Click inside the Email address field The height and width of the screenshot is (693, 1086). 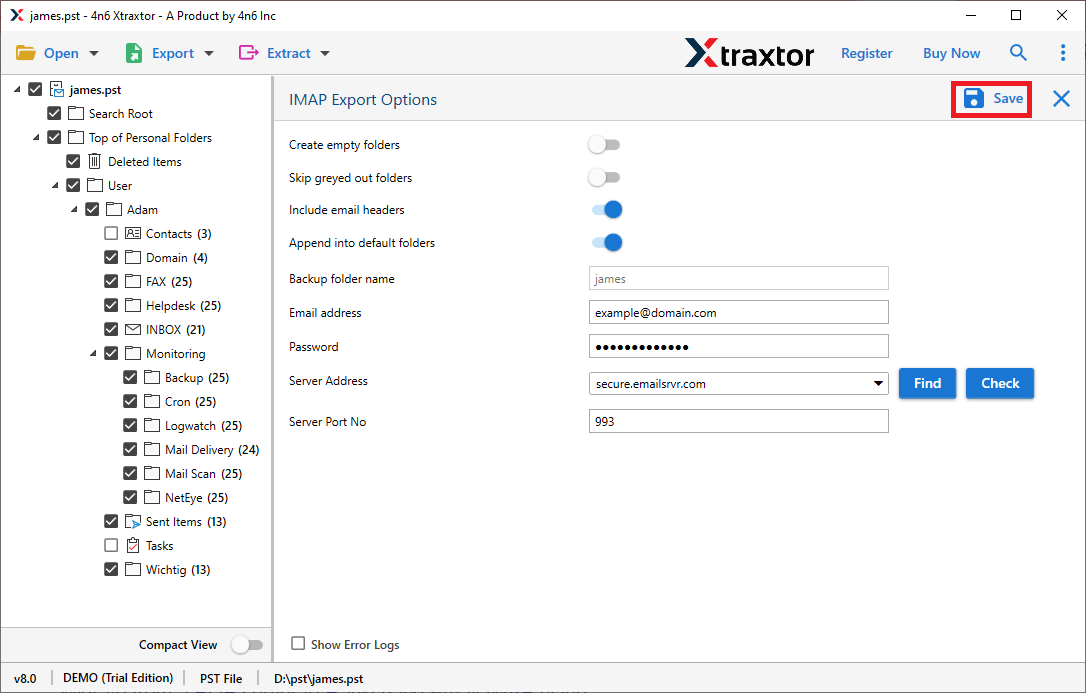(x=738, y=312)
